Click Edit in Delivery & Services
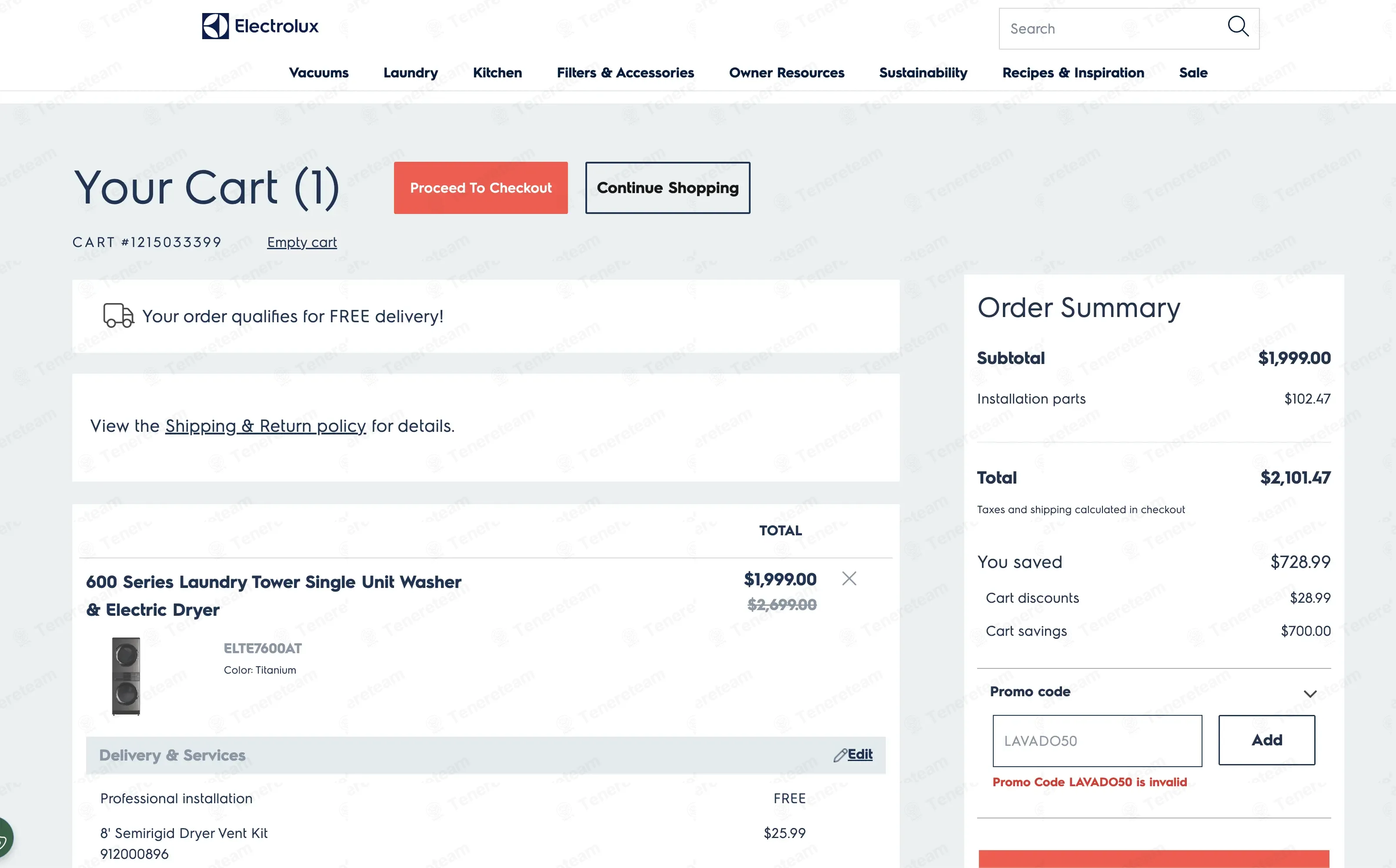This screenshot has height=868, width=1396. (x=860, y=754)
